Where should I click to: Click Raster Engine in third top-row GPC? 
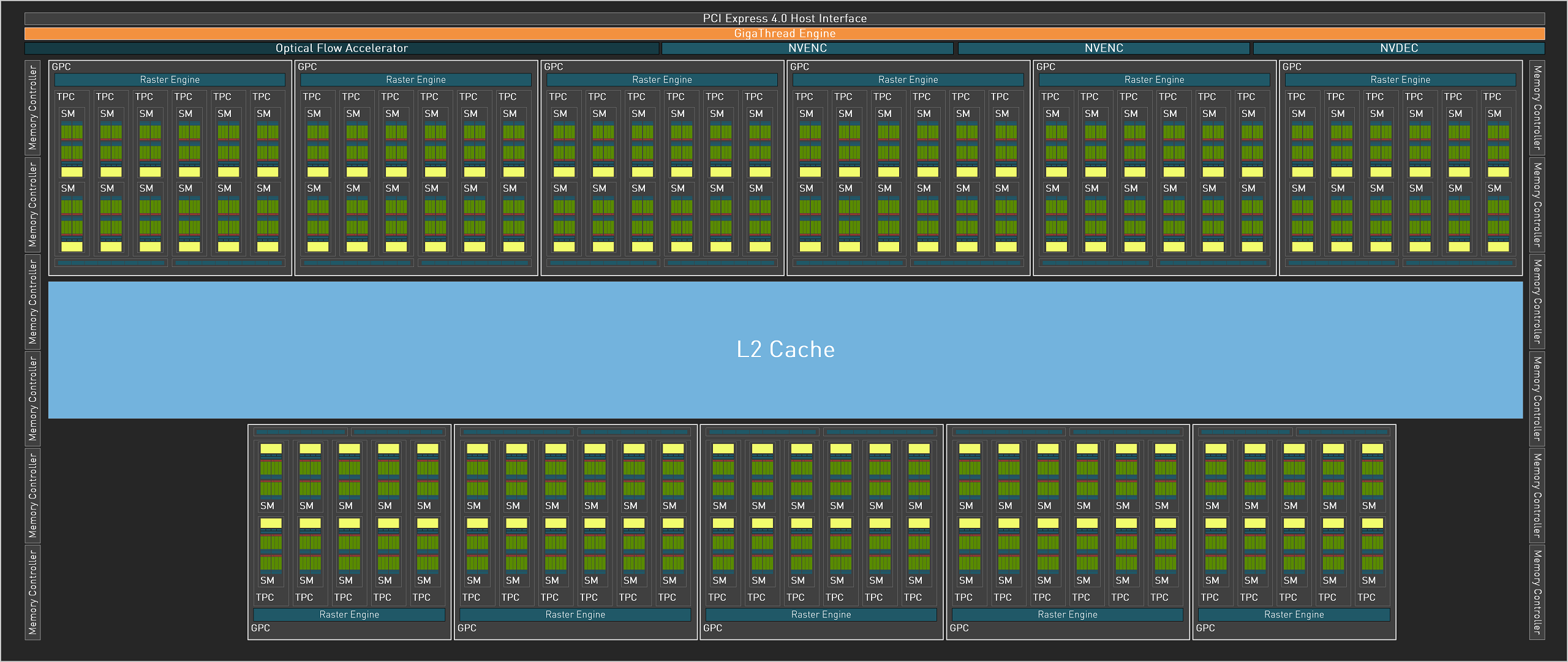(661, 80)
